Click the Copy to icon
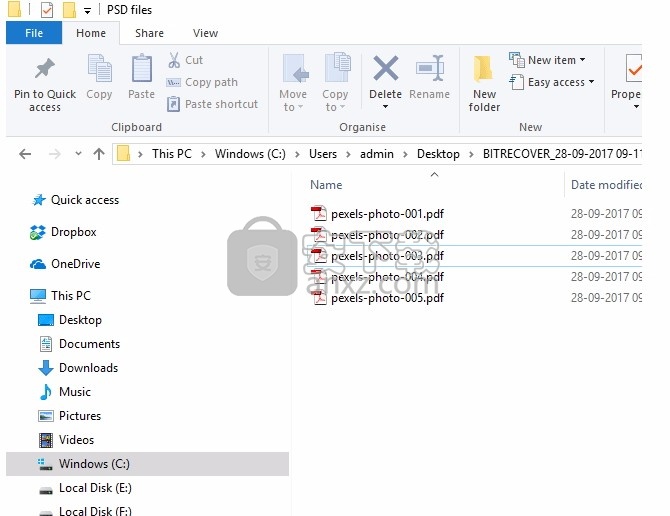The image size is (670, 516). click(337, 67)
